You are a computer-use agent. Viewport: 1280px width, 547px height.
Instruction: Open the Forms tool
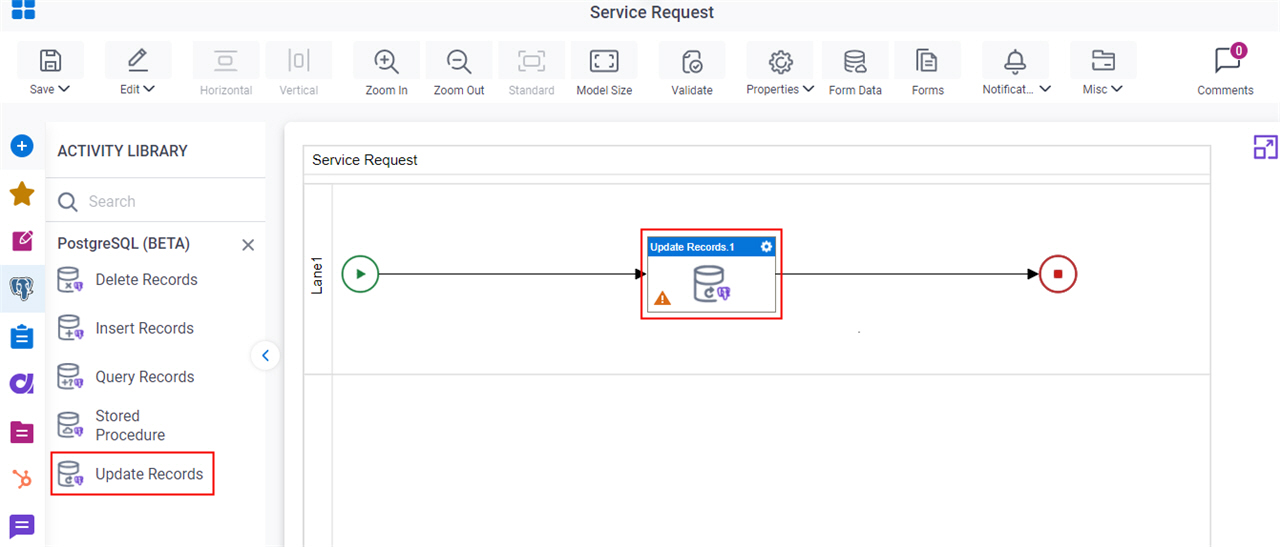point(928,72)
